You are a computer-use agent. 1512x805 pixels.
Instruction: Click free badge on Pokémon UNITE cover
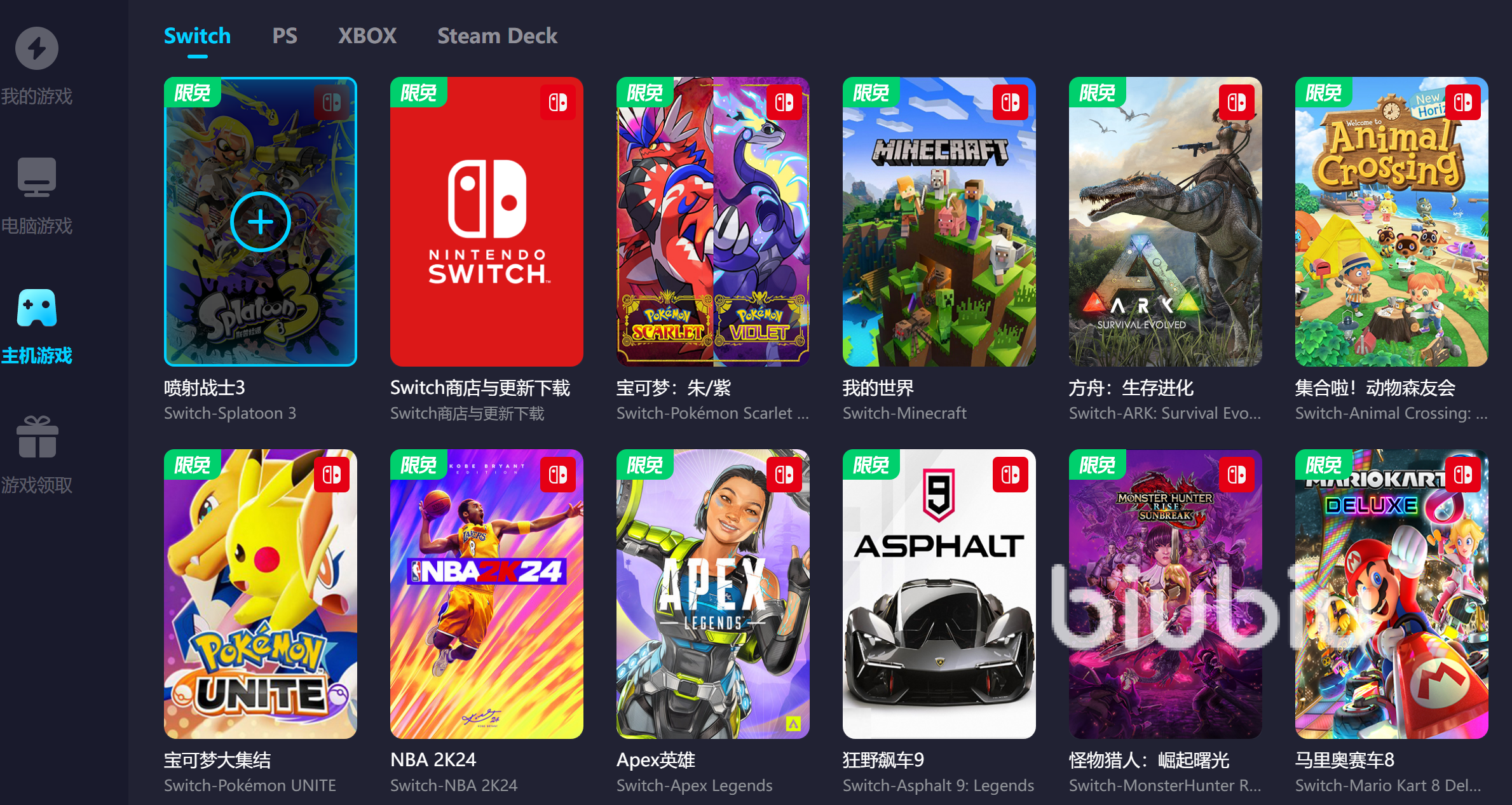[193, 464]
